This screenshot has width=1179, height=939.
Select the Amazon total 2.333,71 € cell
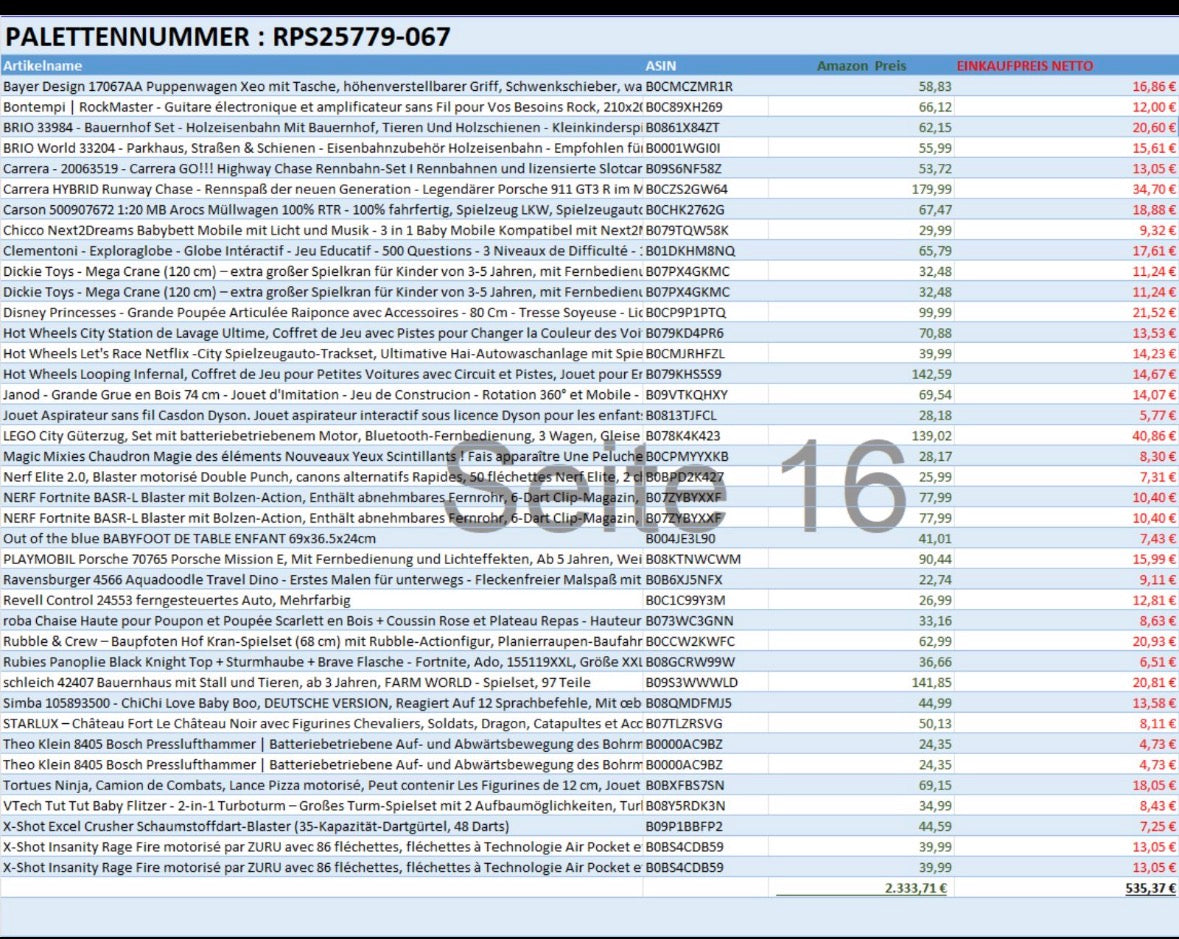pyautogui.click(x=913, y=887)
